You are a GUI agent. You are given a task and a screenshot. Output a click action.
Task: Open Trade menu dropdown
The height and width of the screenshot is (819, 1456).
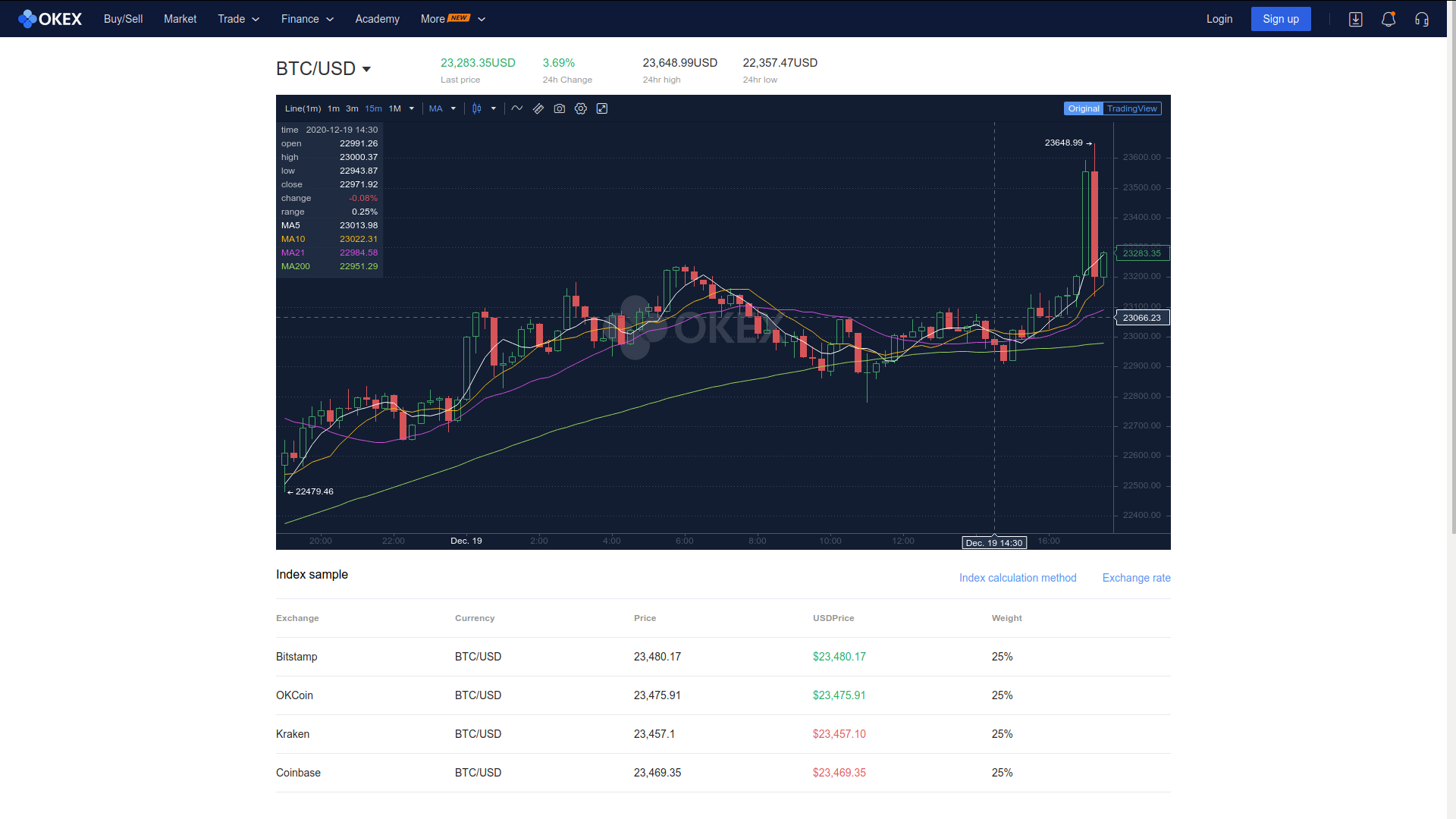[239, 19]
